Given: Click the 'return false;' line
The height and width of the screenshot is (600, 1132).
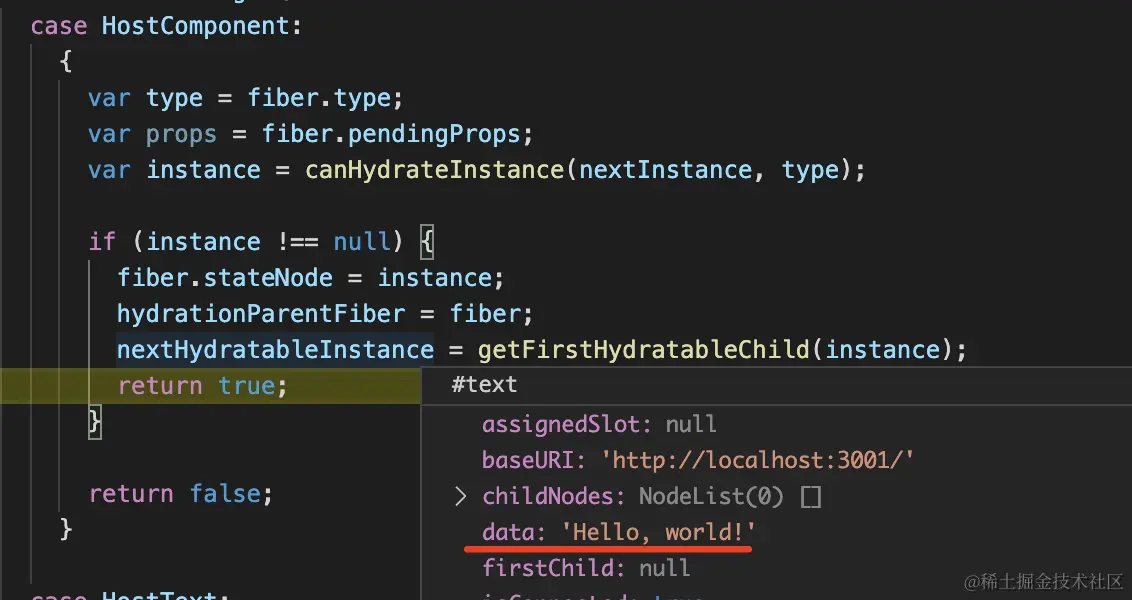Looking at the screenshot, I should (x=181, y=494).
